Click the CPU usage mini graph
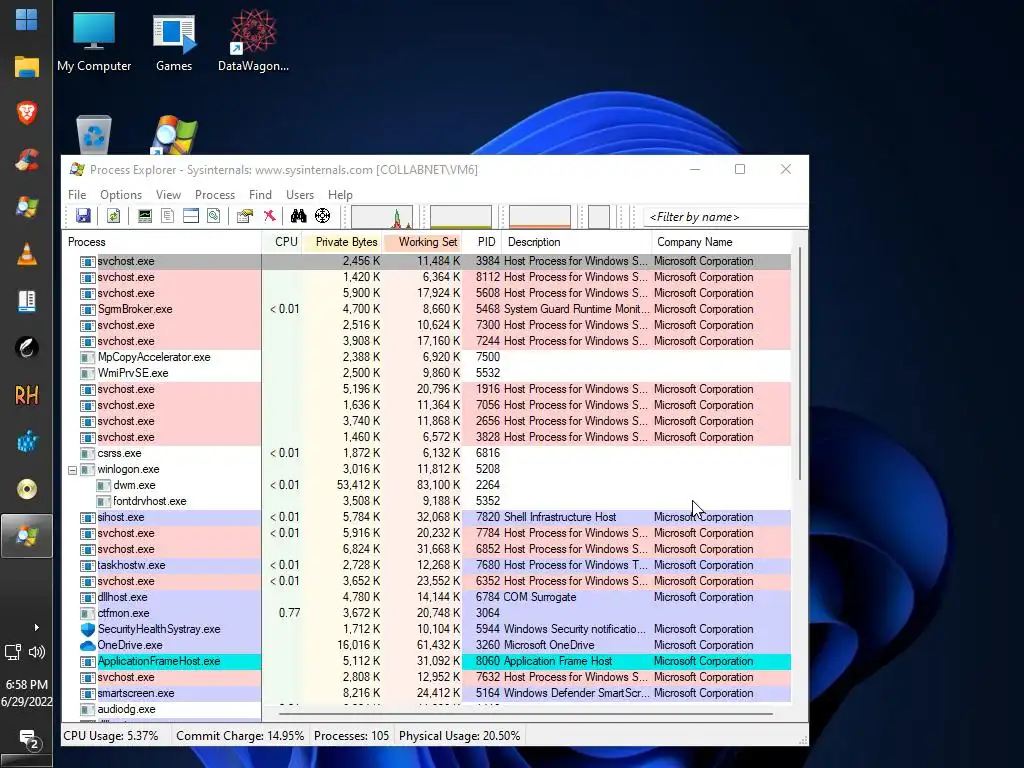The image size is (1024, 768). click(x=382, y=217)
